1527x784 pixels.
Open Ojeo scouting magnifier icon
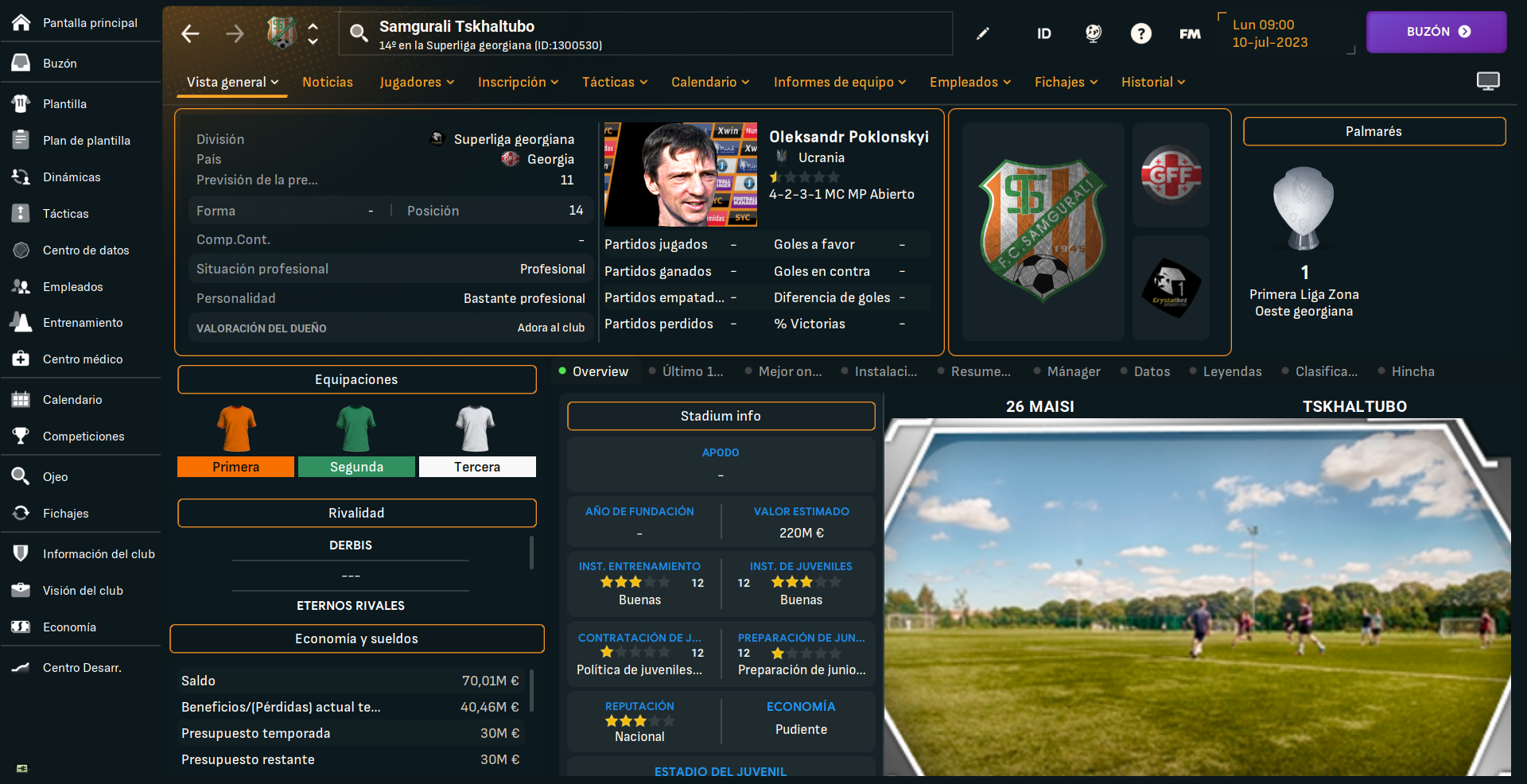click(x=21, y=476)
